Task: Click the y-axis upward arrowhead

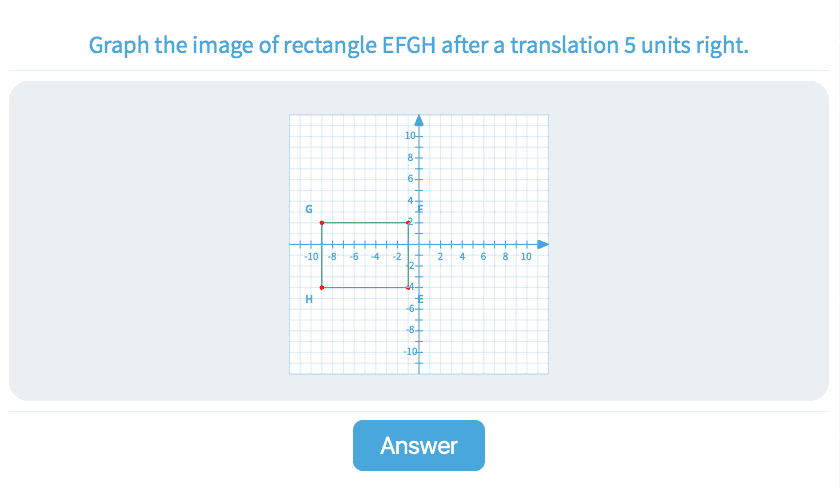Action: pos(419,120)
